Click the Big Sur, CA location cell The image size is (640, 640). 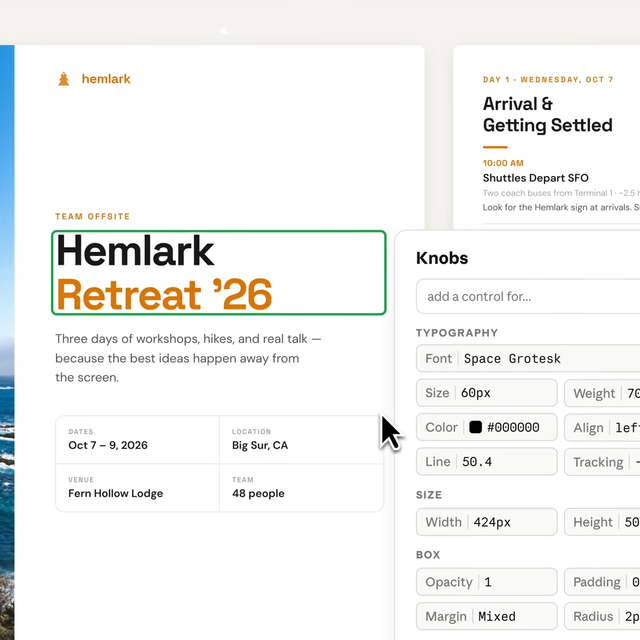[300, 439]
